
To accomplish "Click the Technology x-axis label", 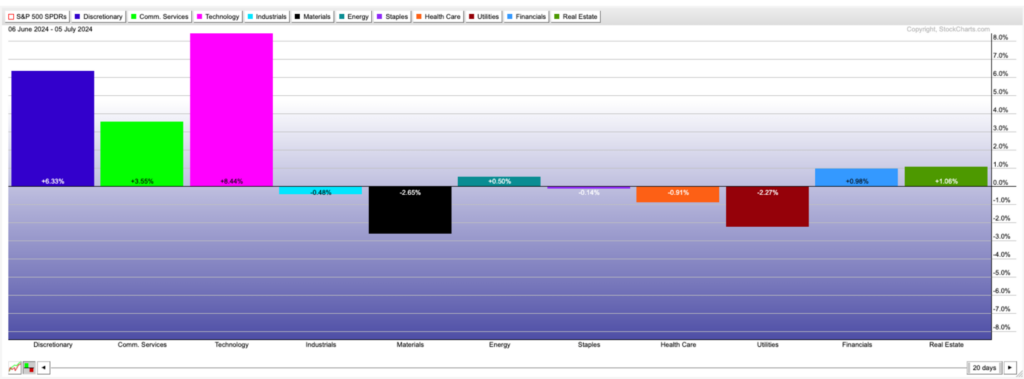I will [x=231, y=345].
